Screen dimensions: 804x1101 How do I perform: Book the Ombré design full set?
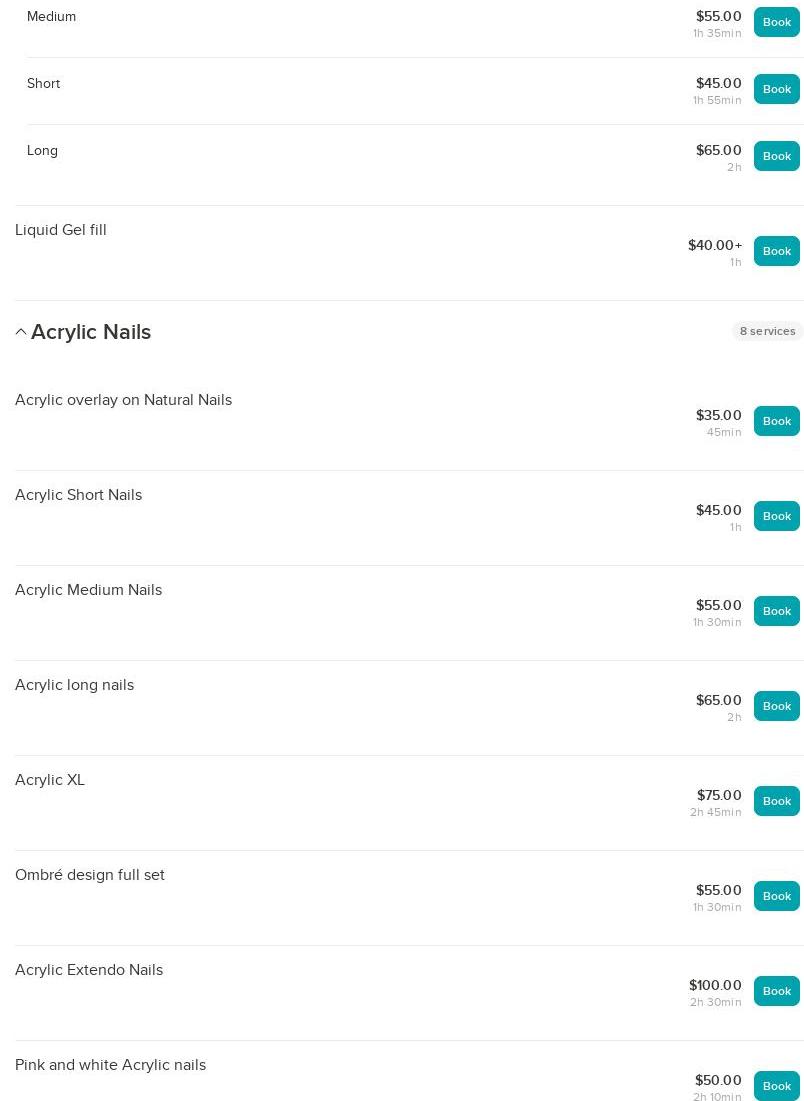tap(776, 896)
